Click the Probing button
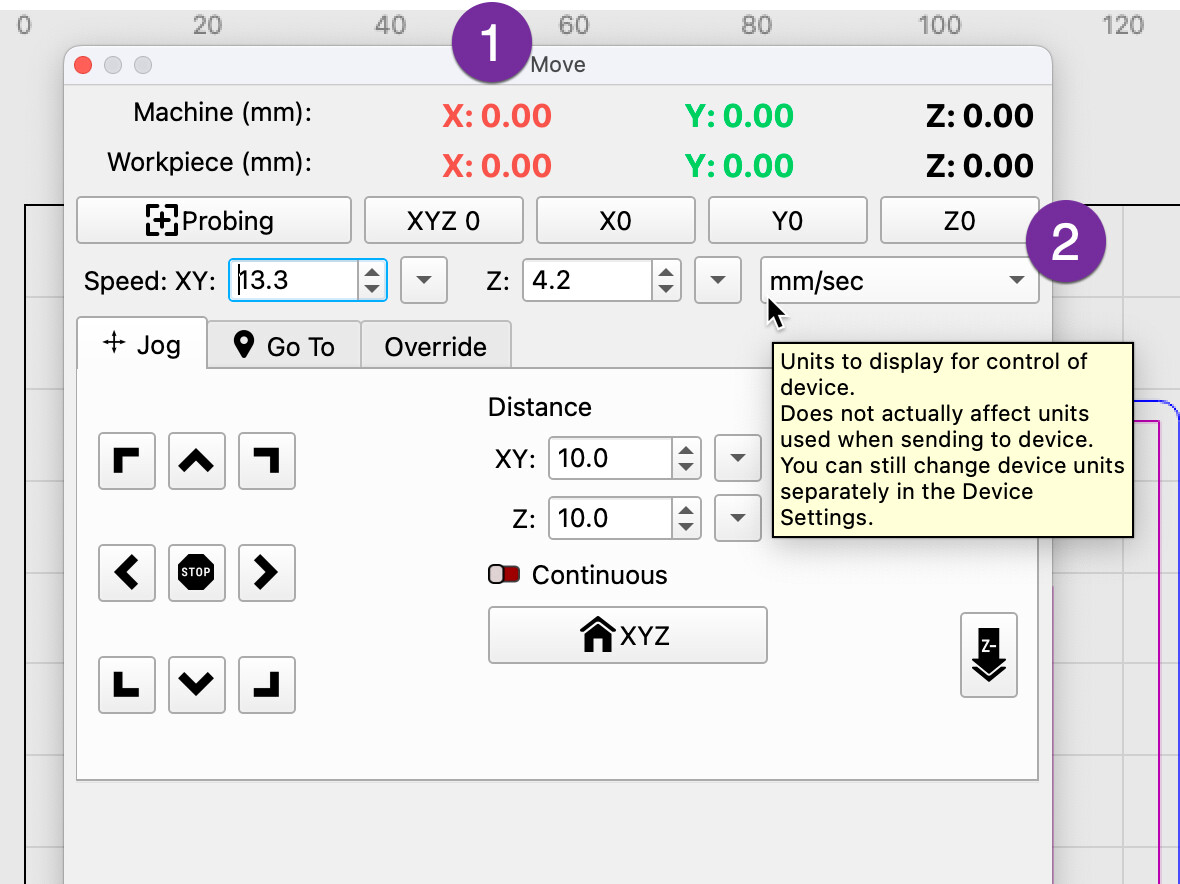 (x=214, y=221)
